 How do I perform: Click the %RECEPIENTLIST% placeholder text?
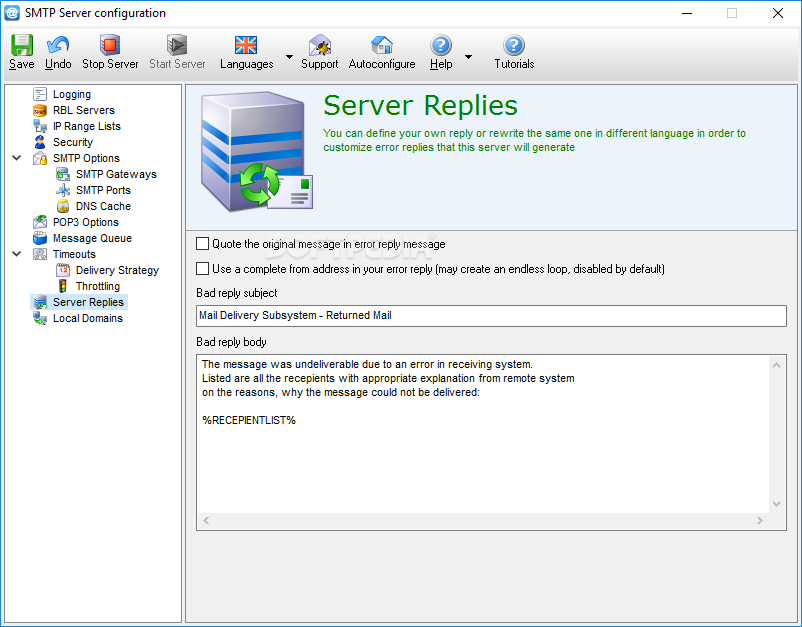249,420
